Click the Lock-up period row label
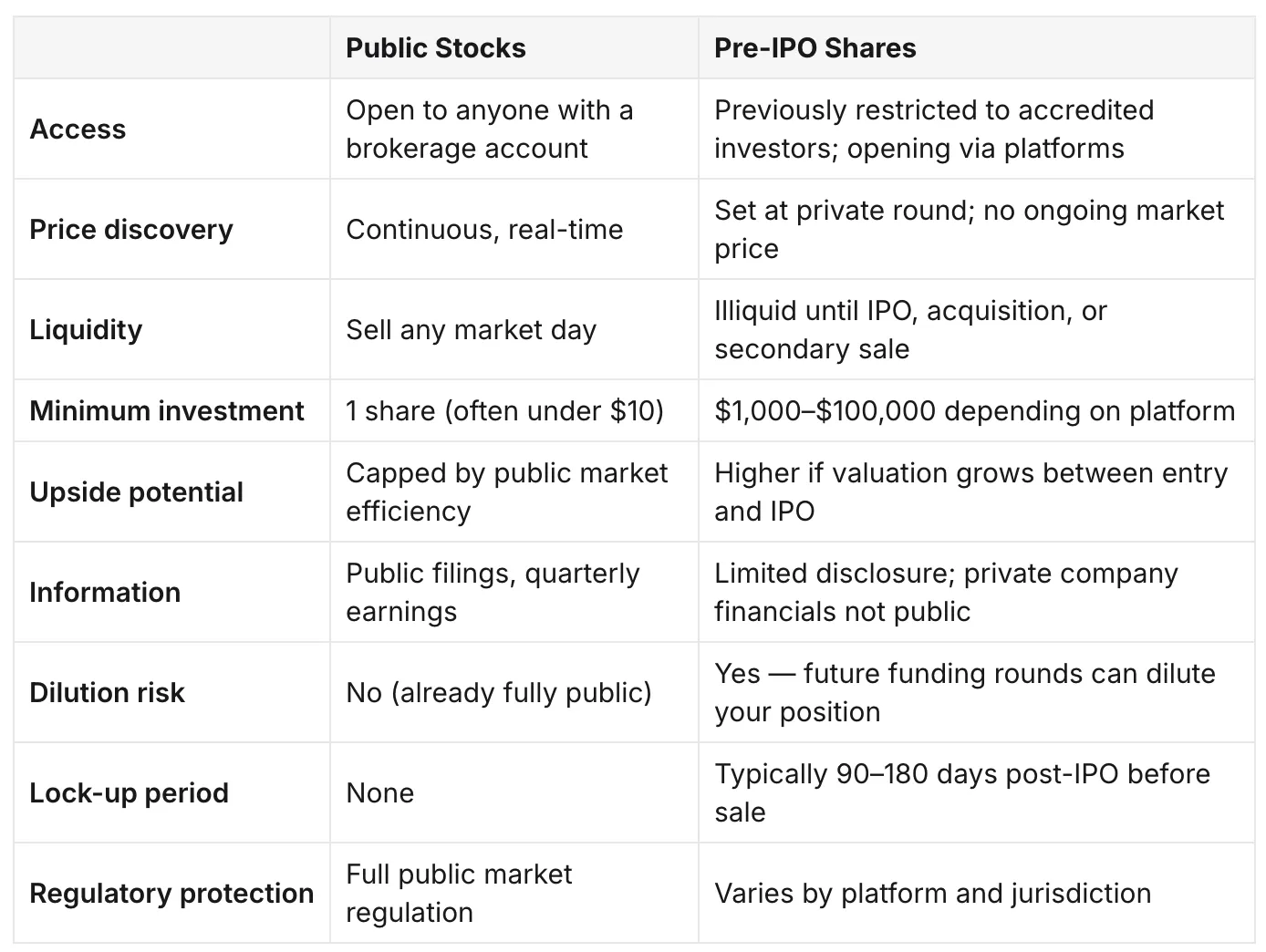Image resolution: width=1266 pixels, height=952 pixels. point(129,793)
